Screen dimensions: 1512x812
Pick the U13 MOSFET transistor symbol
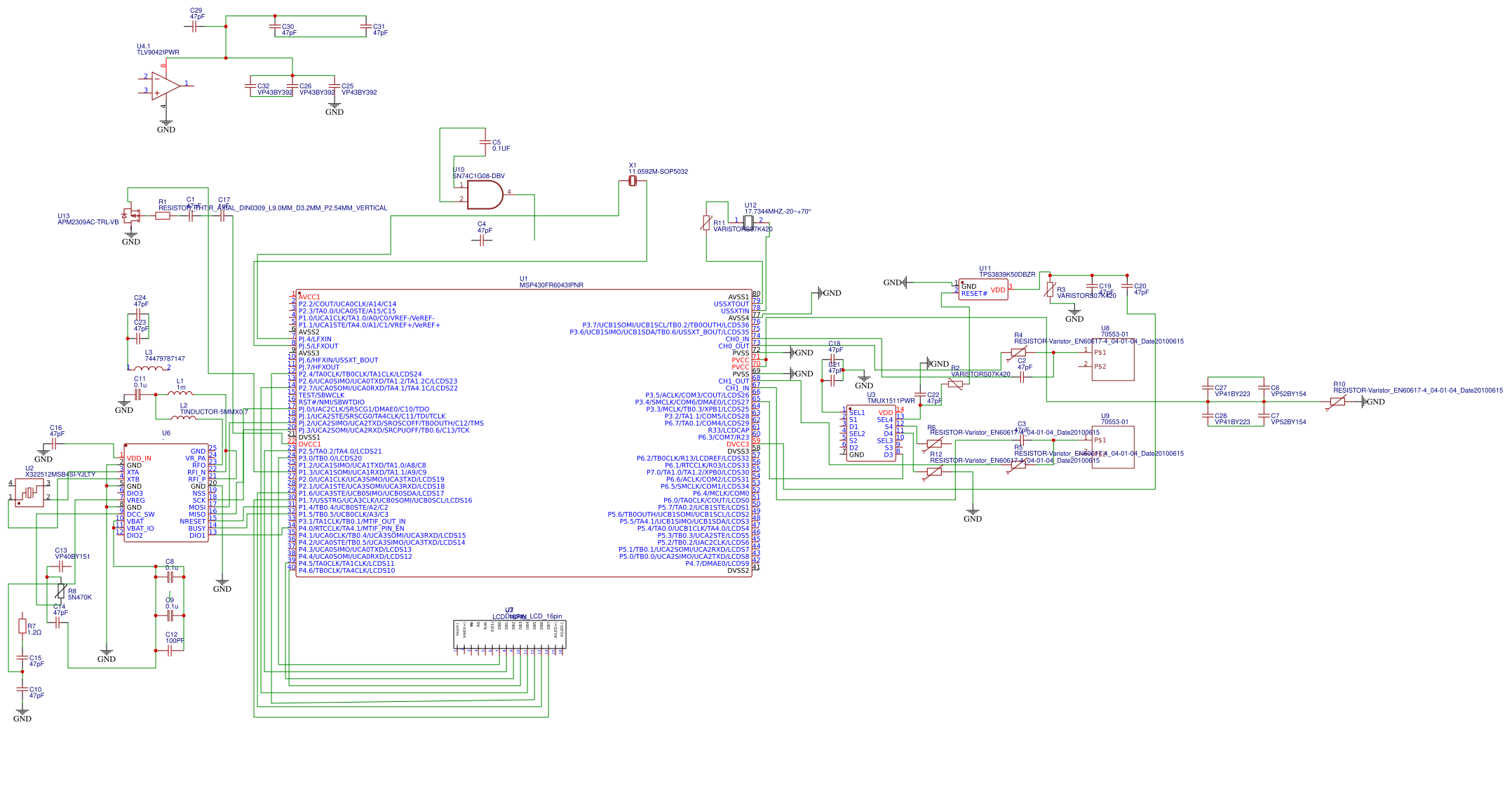pos(131,215)
